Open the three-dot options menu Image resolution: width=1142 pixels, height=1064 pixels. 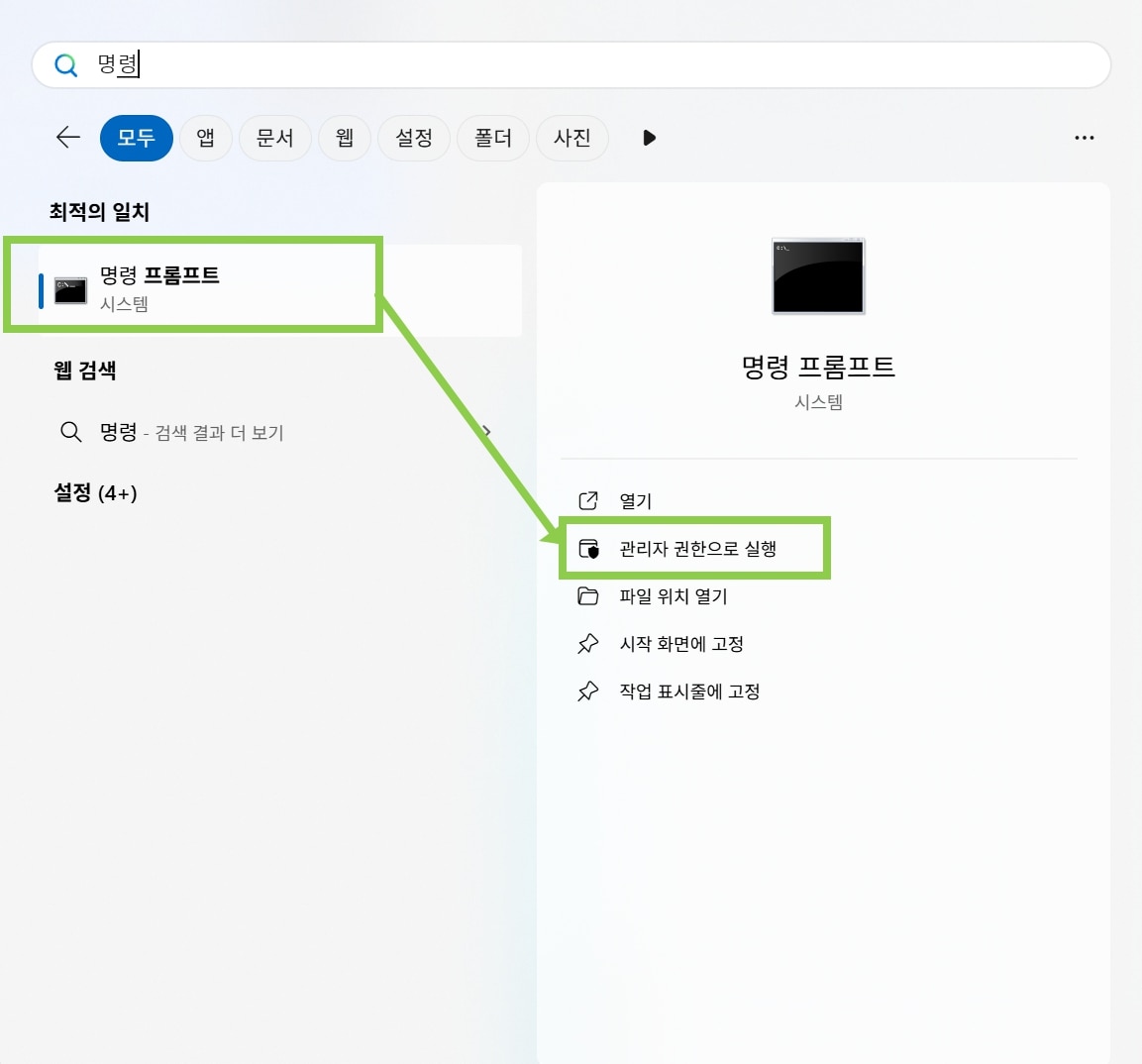click(x=1084, y=138)
